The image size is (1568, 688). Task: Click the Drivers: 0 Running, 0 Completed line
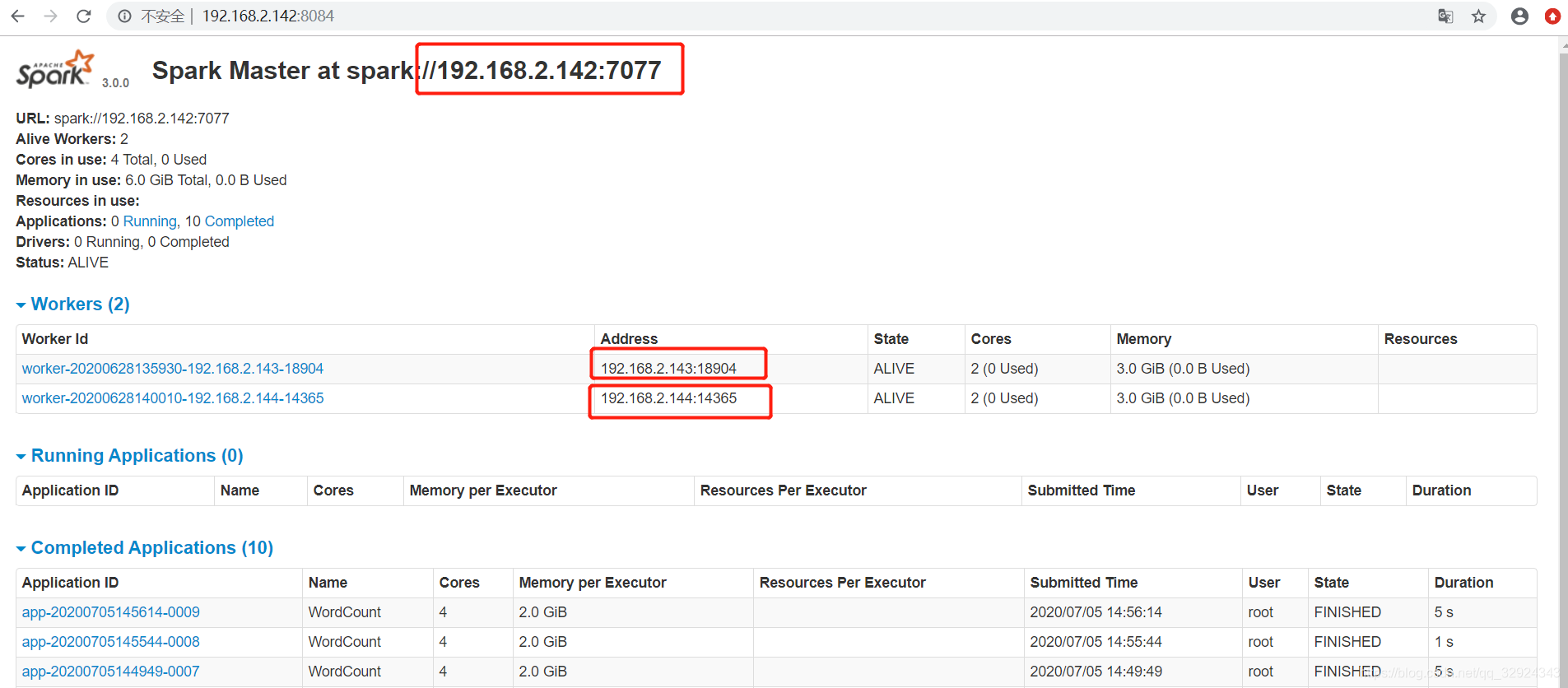[x=123, y=242]
